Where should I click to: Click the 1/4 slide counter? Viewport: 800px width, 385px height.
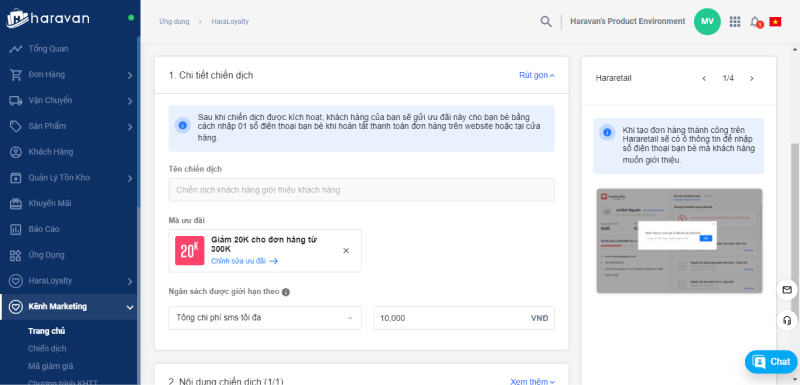(728, 79)
